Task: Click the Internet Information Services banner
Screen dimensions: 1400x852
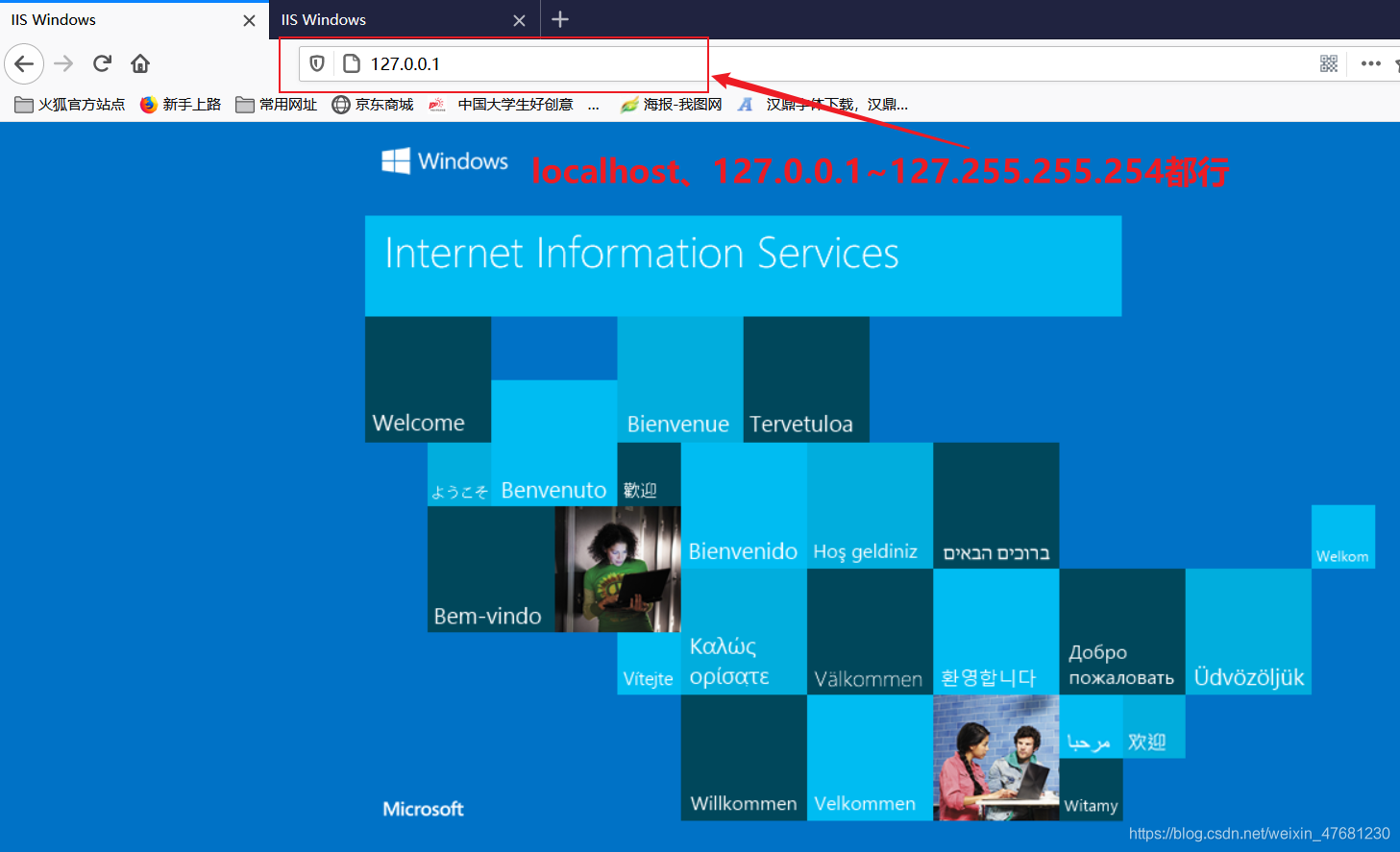Action: [x=743, y=266]
